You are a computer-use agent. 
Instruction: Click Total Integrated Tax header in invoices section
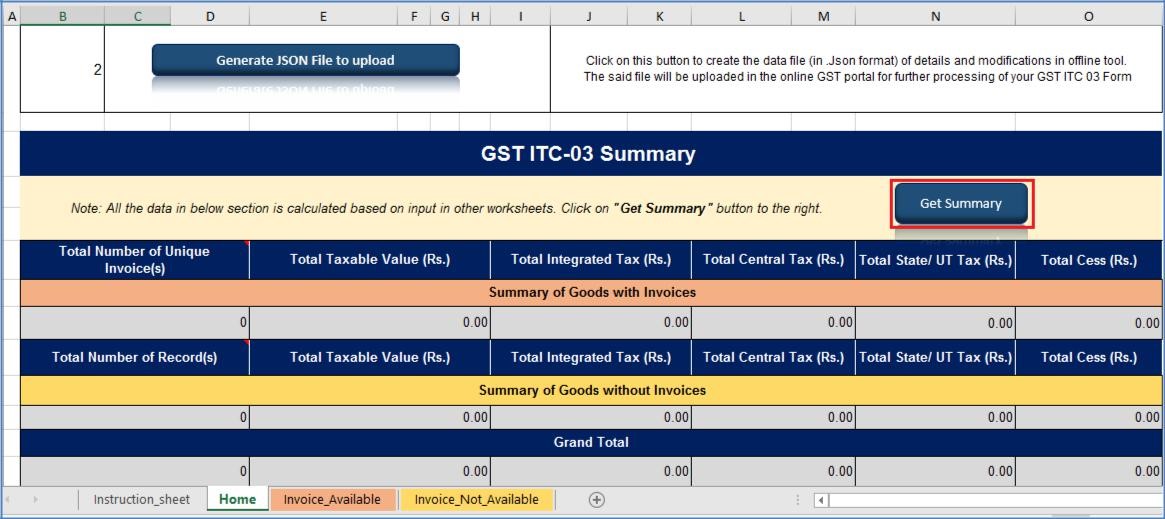pos(591,259)
